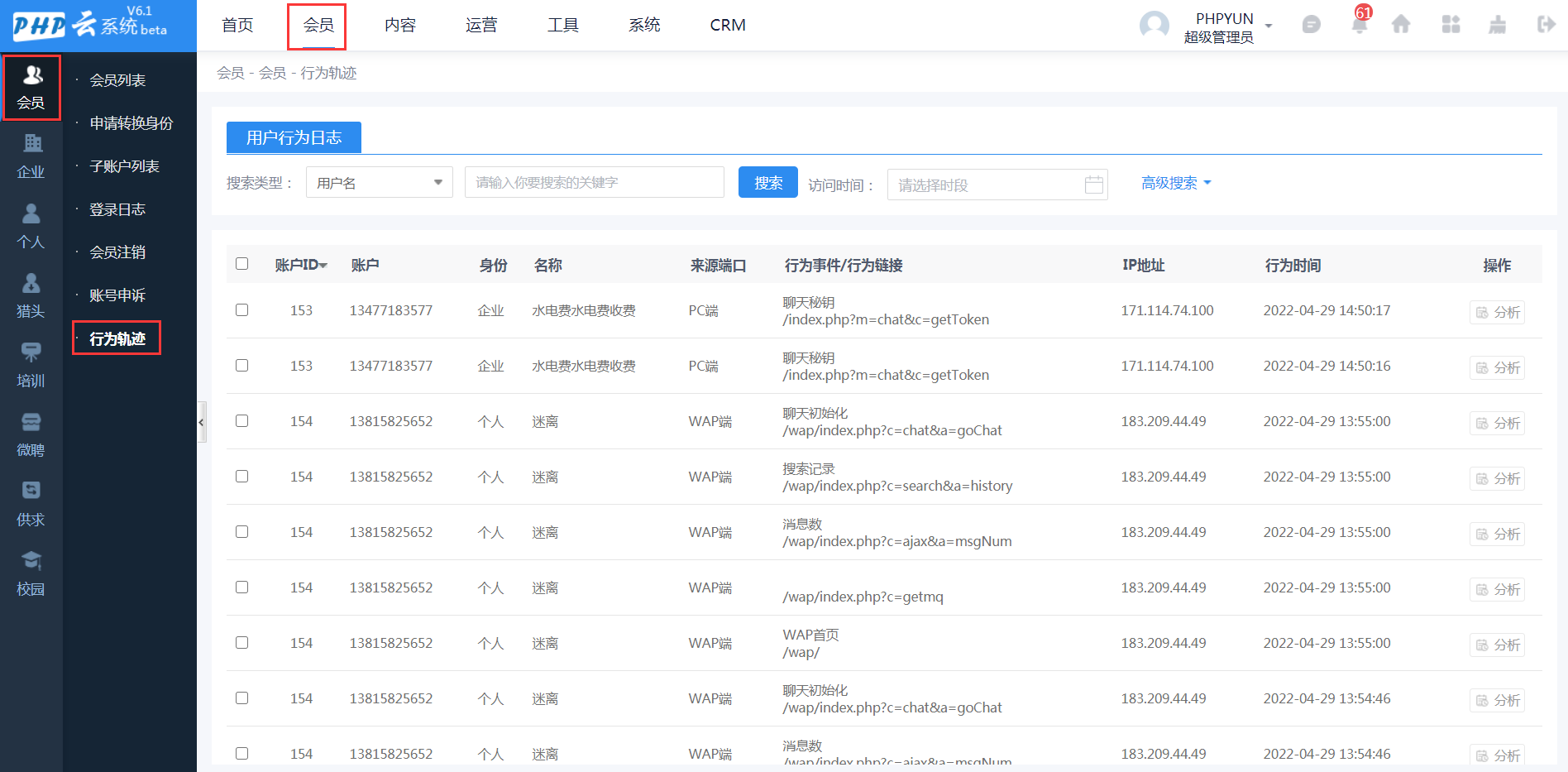Image resolution: width=1568 pixels, height=772 pixels.
Task: Check the 消息数 row at 13:55:00
Action: click(241, 532)
